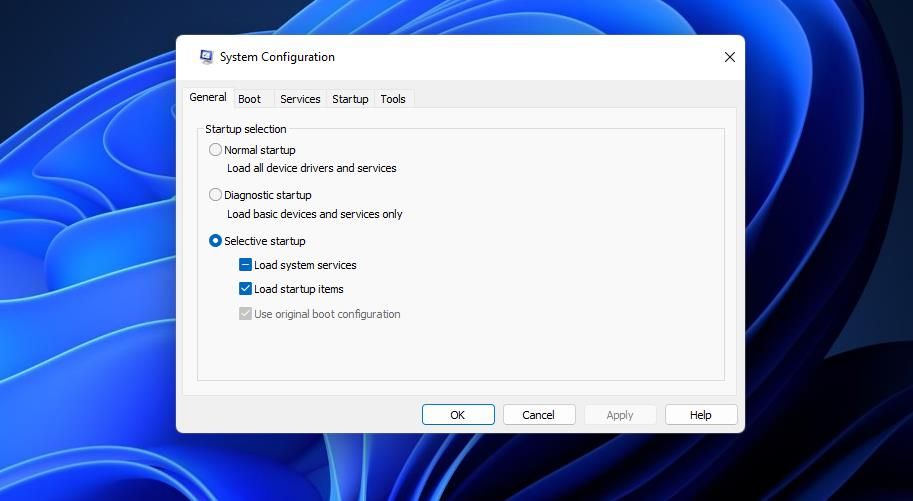Viewport: 913px width, 501px height.
Task: Click the Cancel button
Action: pos(539,415)
